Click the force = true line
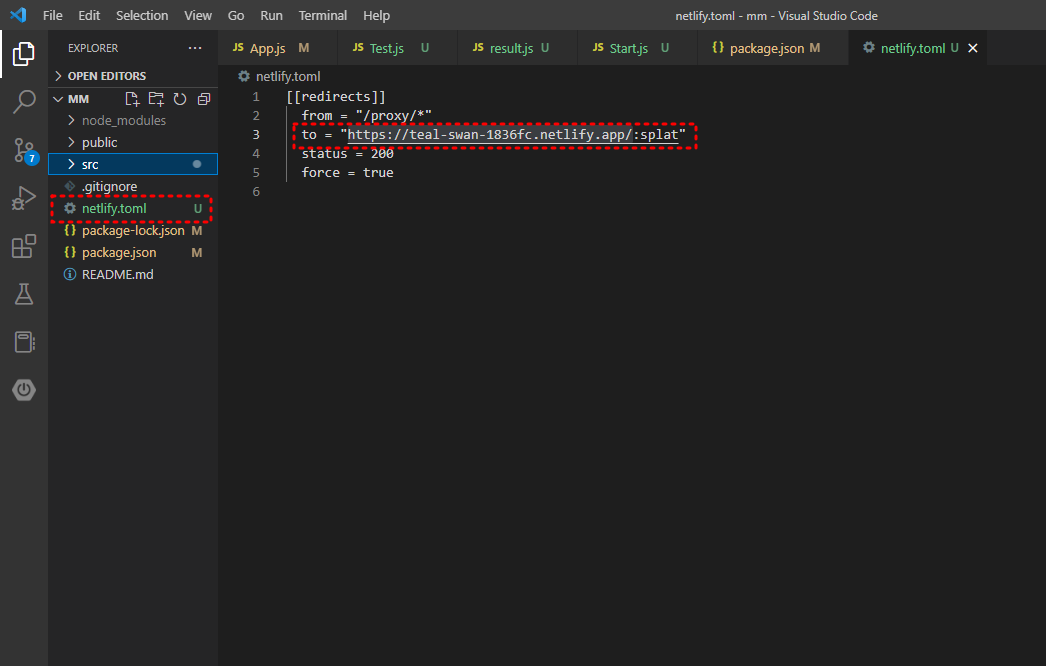Image resolution: width=1046 pixels, height=666 pixels. [x=348, y=172]
